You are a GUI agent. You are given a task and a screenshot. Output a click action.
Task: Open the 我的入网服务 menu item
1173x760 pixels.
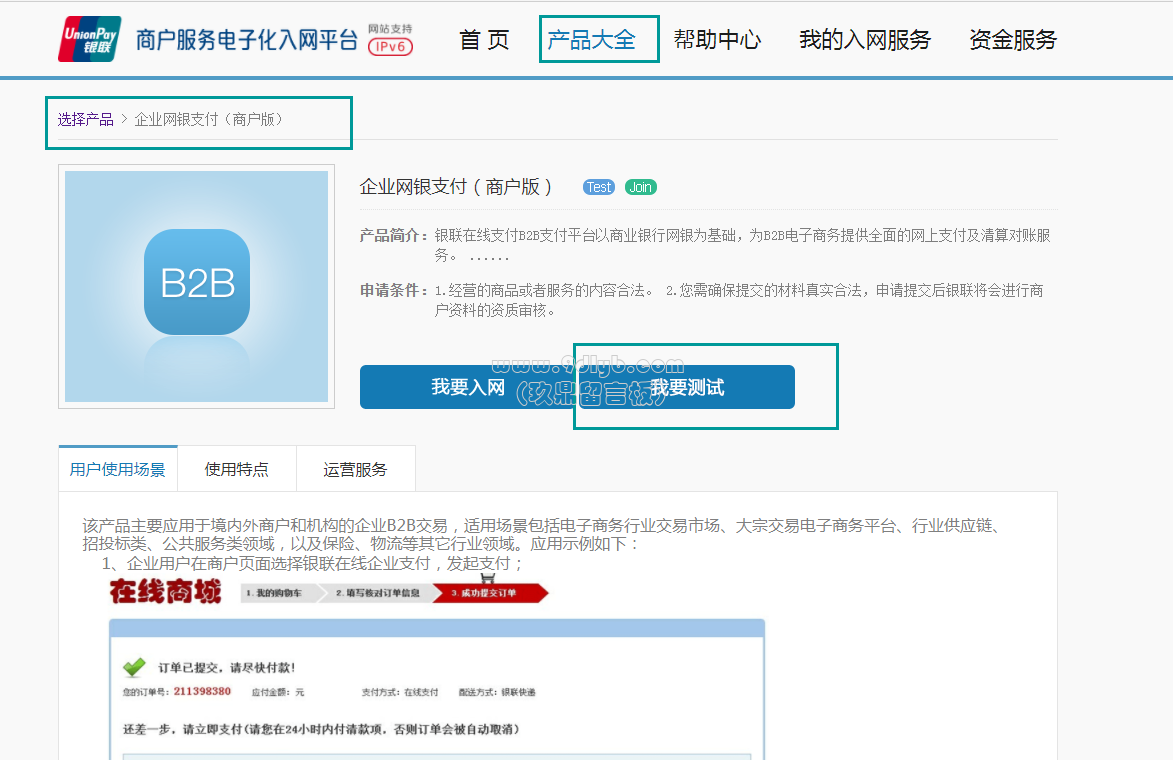point(865,40)
